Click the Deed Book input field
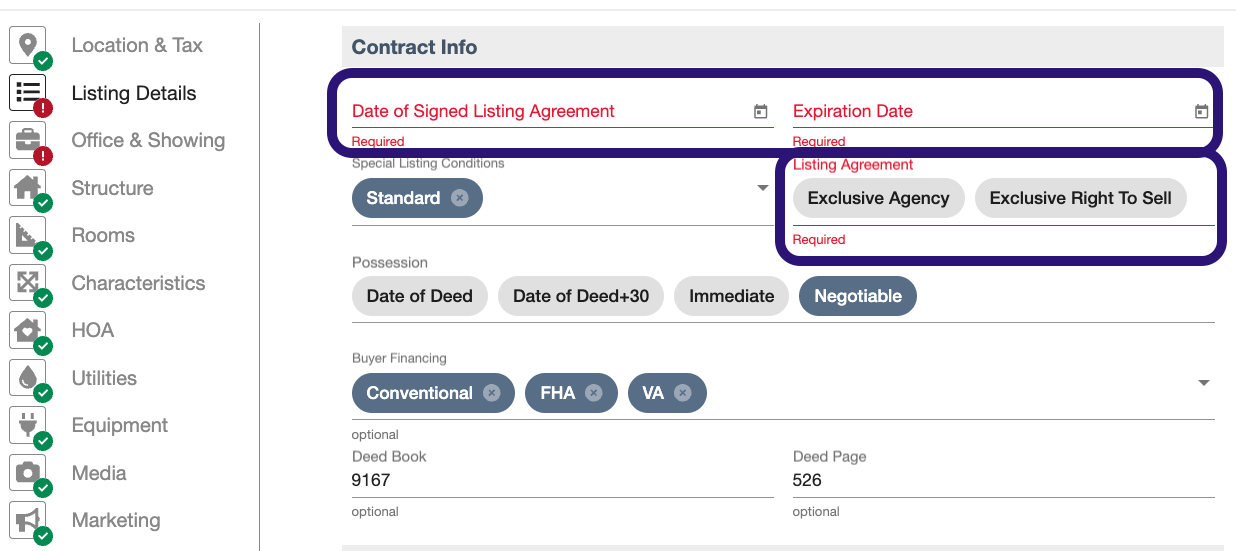 tap(563, 480)
